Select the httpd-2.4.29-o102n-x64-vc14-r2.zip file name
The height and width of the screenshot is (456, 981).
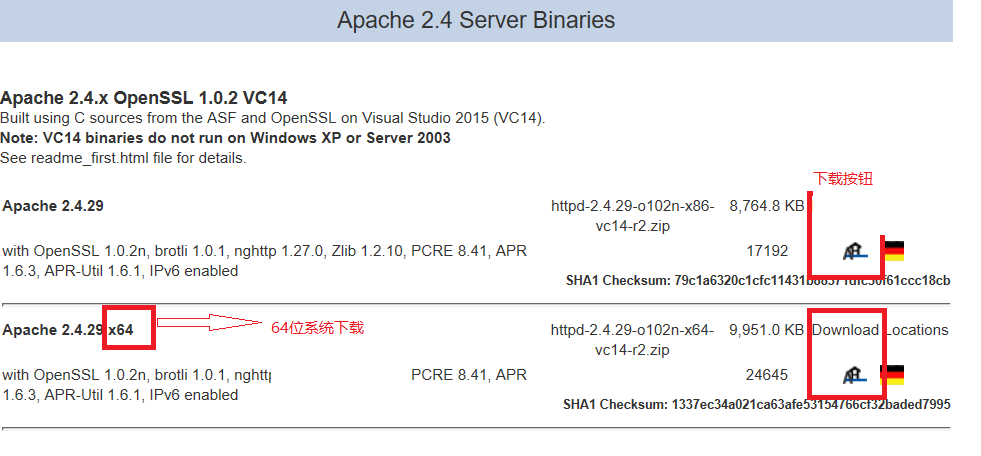633,340
